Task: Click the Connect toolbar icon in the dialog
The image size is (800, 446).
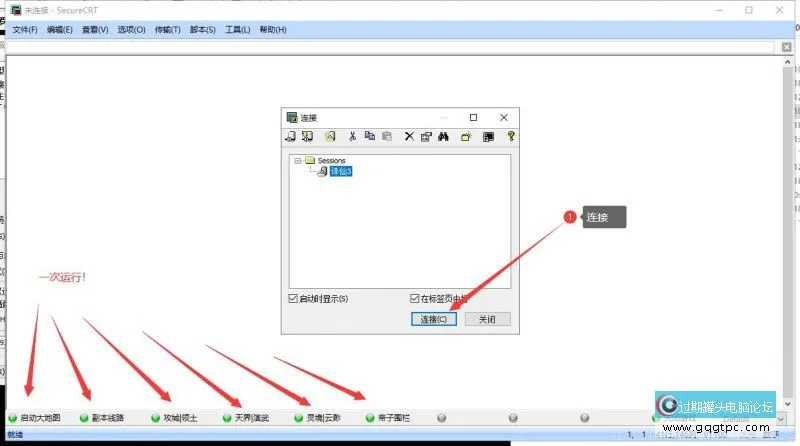Action: (290, 136)
